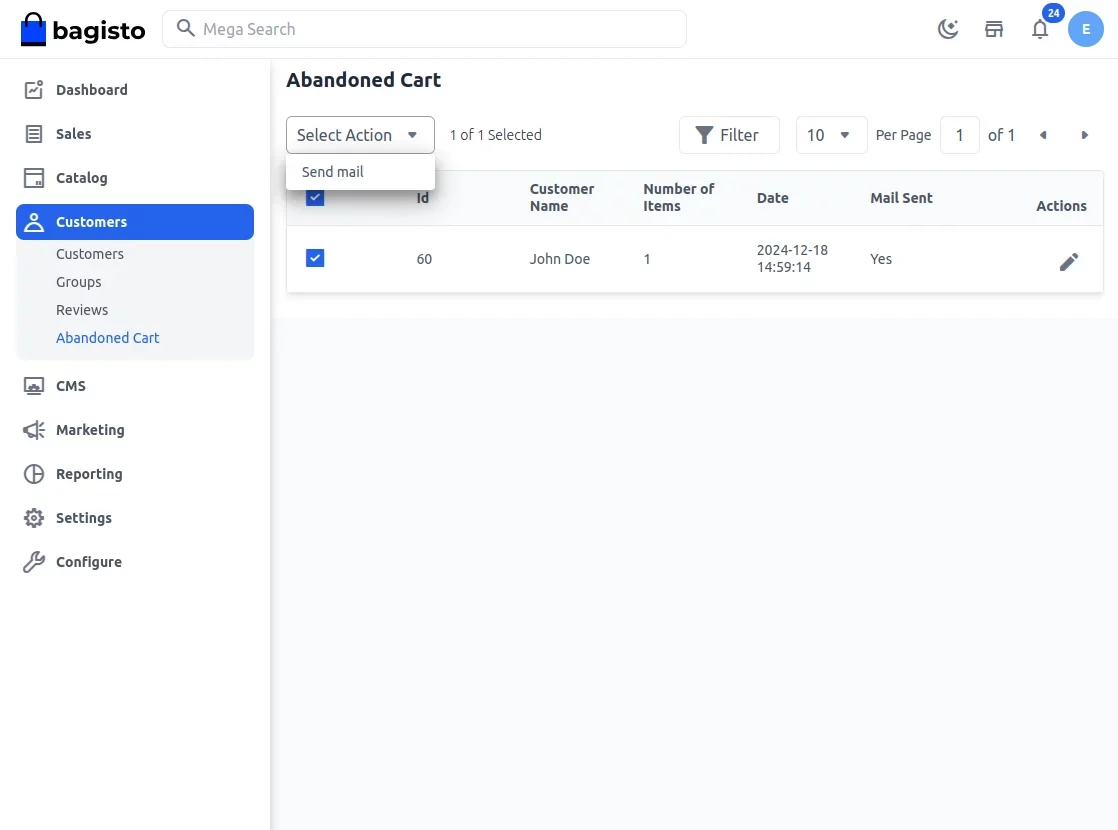Open the storefront icon in header
Viewport: 1118px width, 830px height.
pyautogui.click(x=994, y=29)
